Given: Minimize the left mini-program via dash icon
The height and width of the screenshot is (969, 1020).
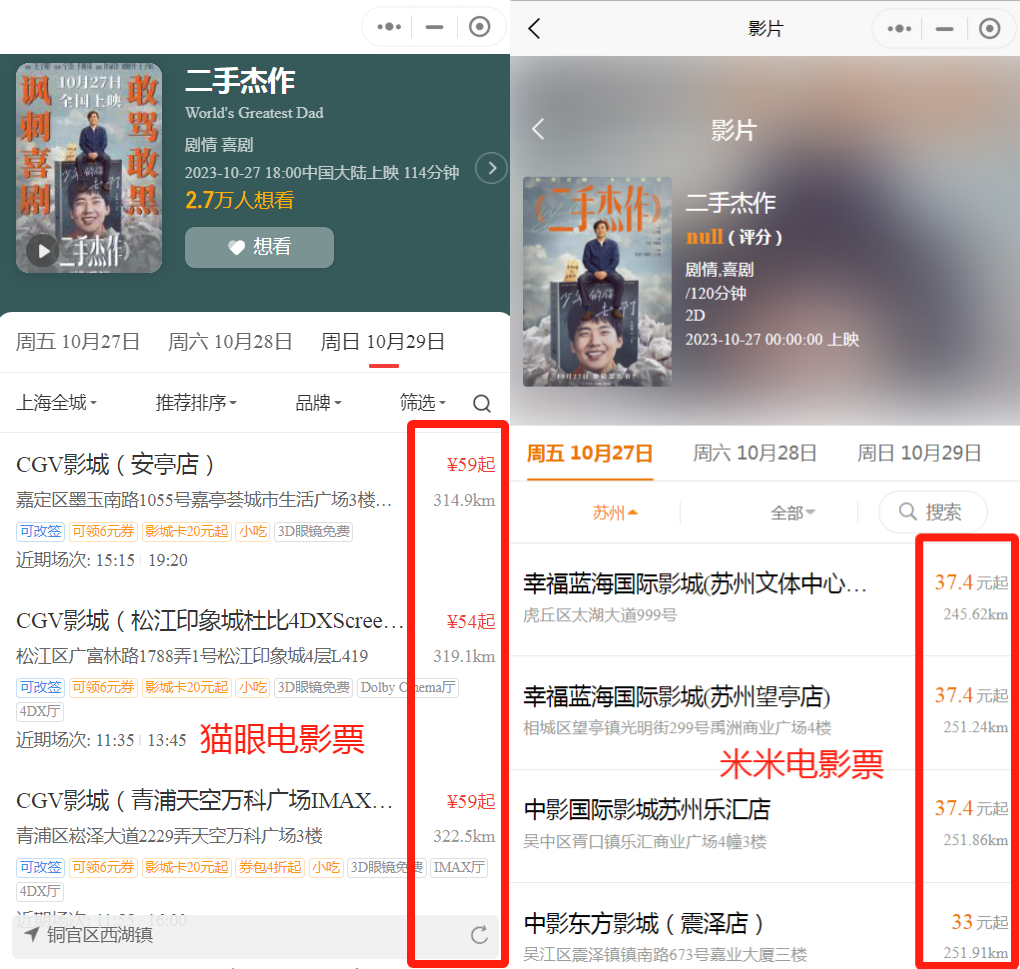Looking at the screenshot, I should click(x=435, y=27).
